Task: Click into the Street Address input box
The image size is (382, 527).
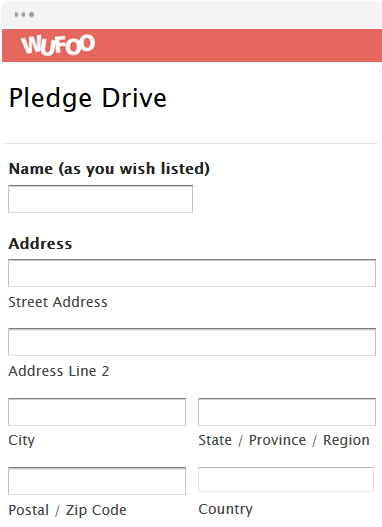Action: pos(192,273)
